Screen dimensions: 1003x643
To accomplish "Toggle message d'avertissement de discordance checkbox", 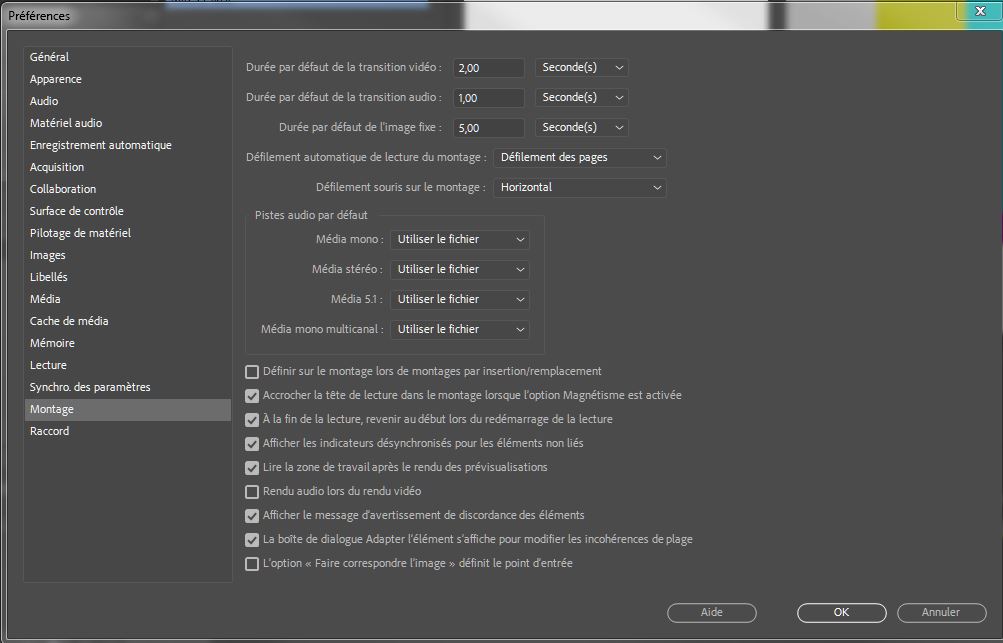I will tap(252, 516).
